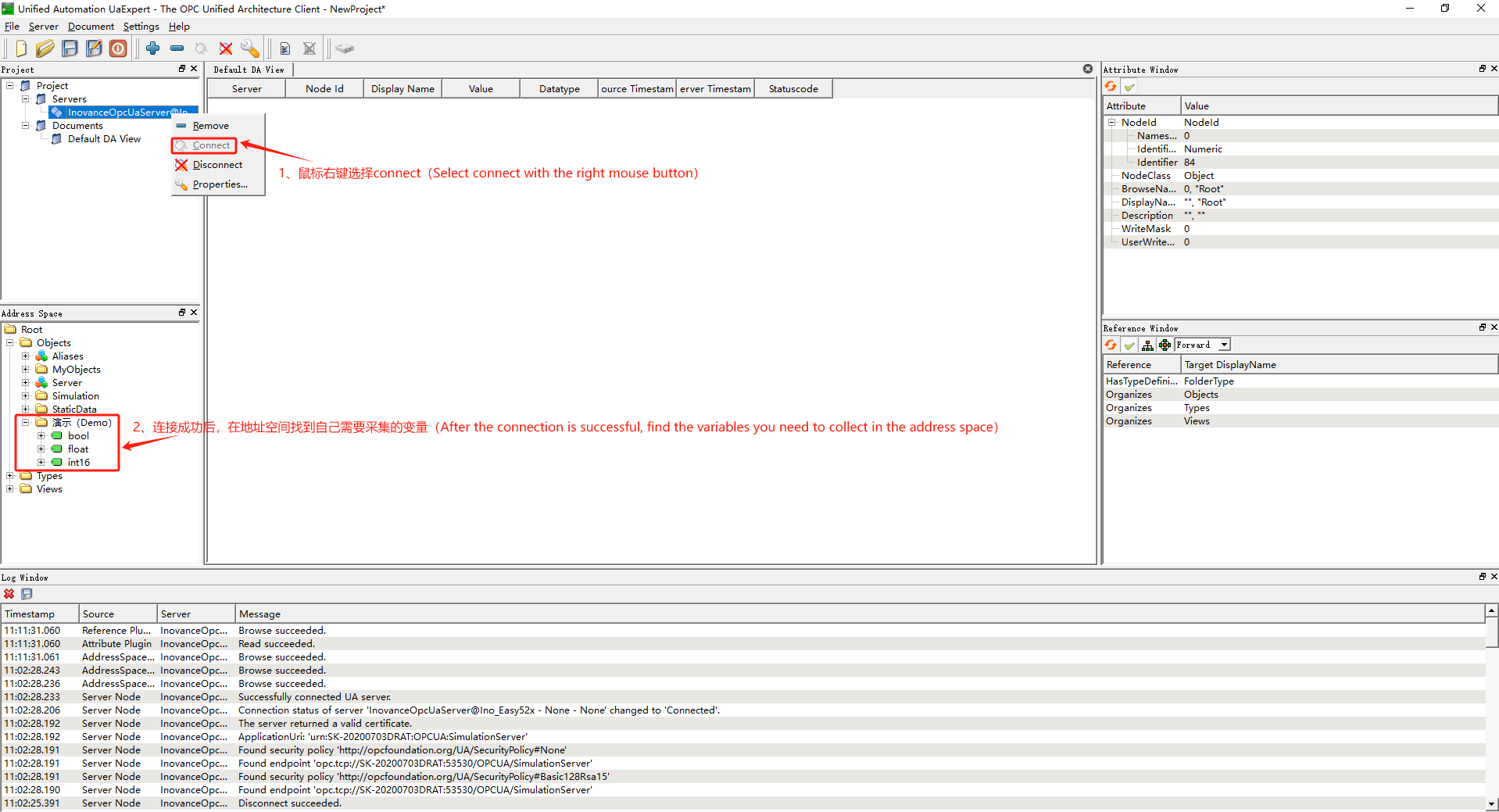This screenshot has height=812, width=1499.
Task: Click the orange refresh icon in Attribute Window
Action: click(x=1111, y=87)
